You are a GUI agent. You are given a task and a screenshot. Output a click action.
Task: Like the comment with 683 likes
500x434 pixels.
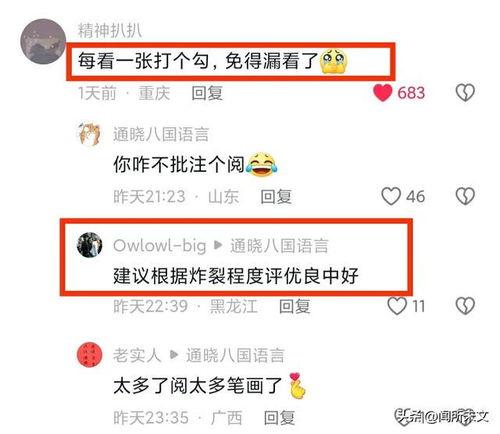click(x=382, y=92)
